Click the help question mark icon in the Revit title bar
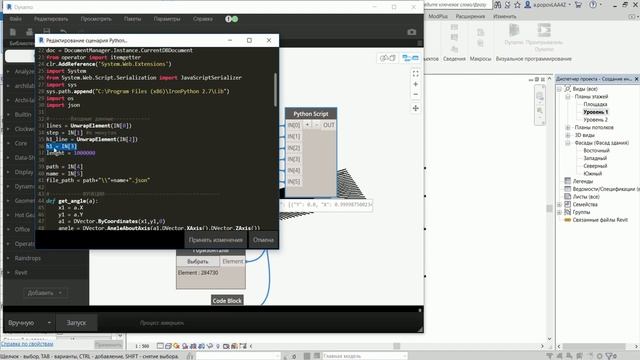The height and width of the screenshot is (360, 640). point(593,5)
